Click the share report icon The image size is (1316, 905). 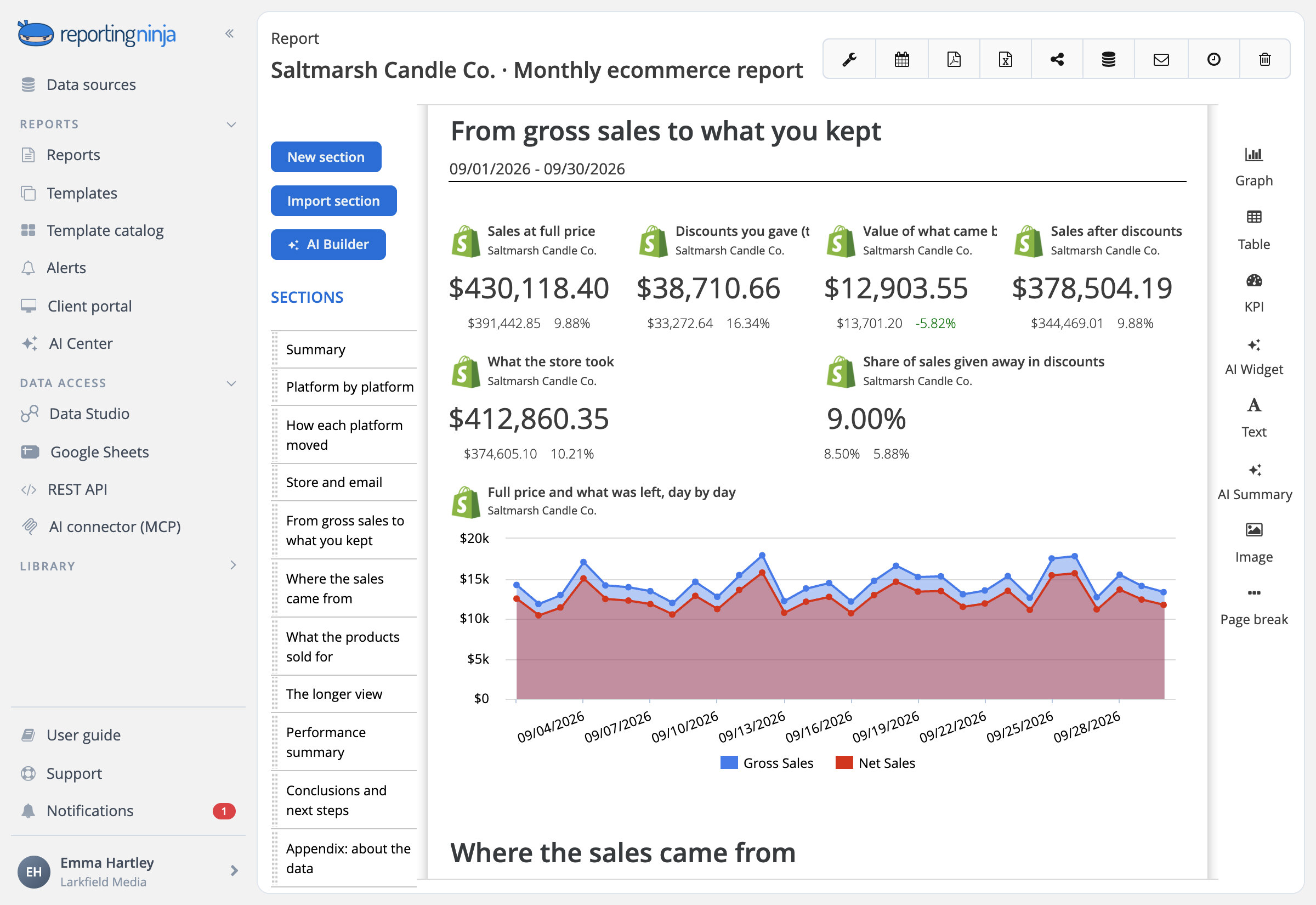click(1057, 59)
